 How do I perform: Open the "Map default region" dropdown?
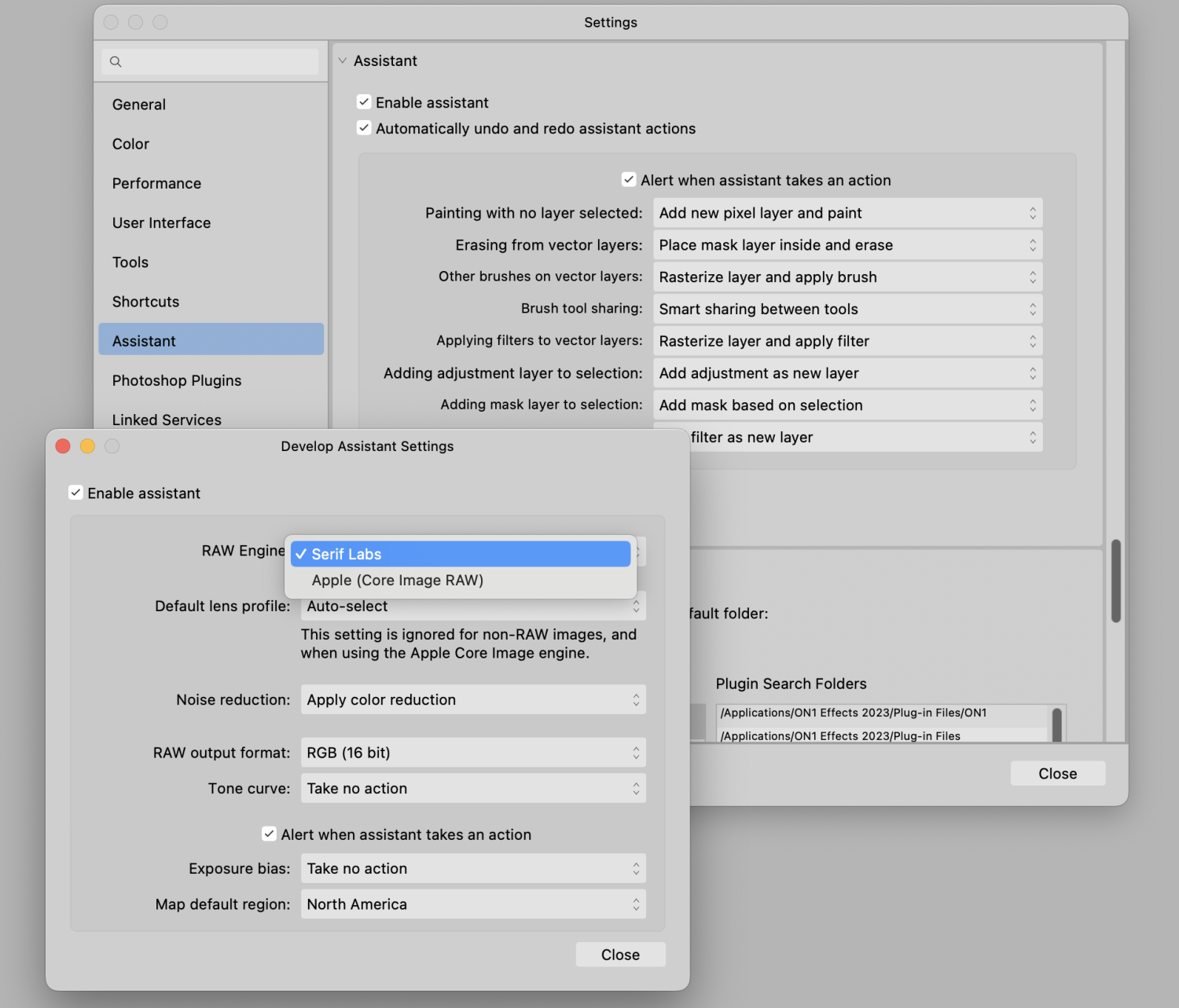(x=472, y=904)
